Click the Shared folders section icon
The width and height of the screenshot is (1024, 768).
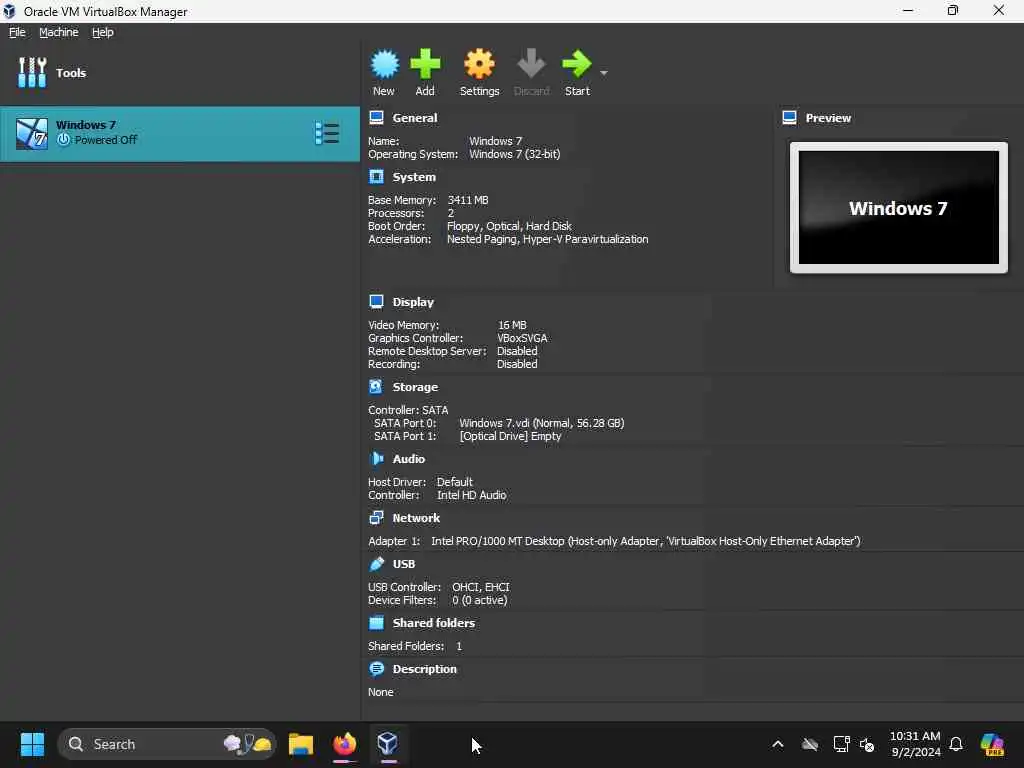376,623
